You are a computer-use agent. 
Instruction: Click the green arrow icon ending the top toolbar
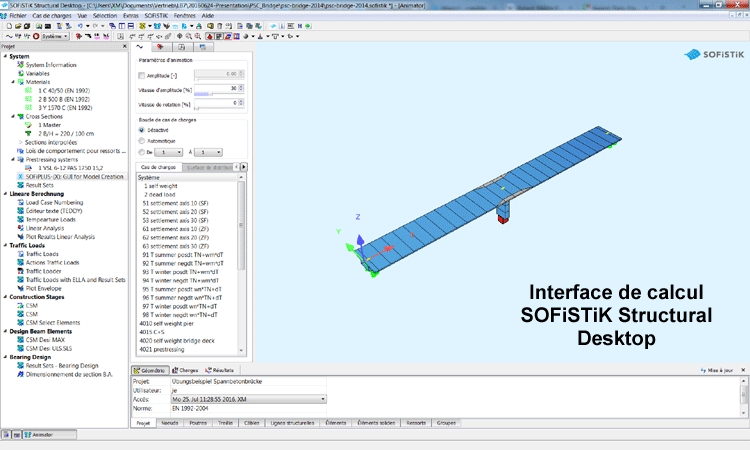coord(308,26)
